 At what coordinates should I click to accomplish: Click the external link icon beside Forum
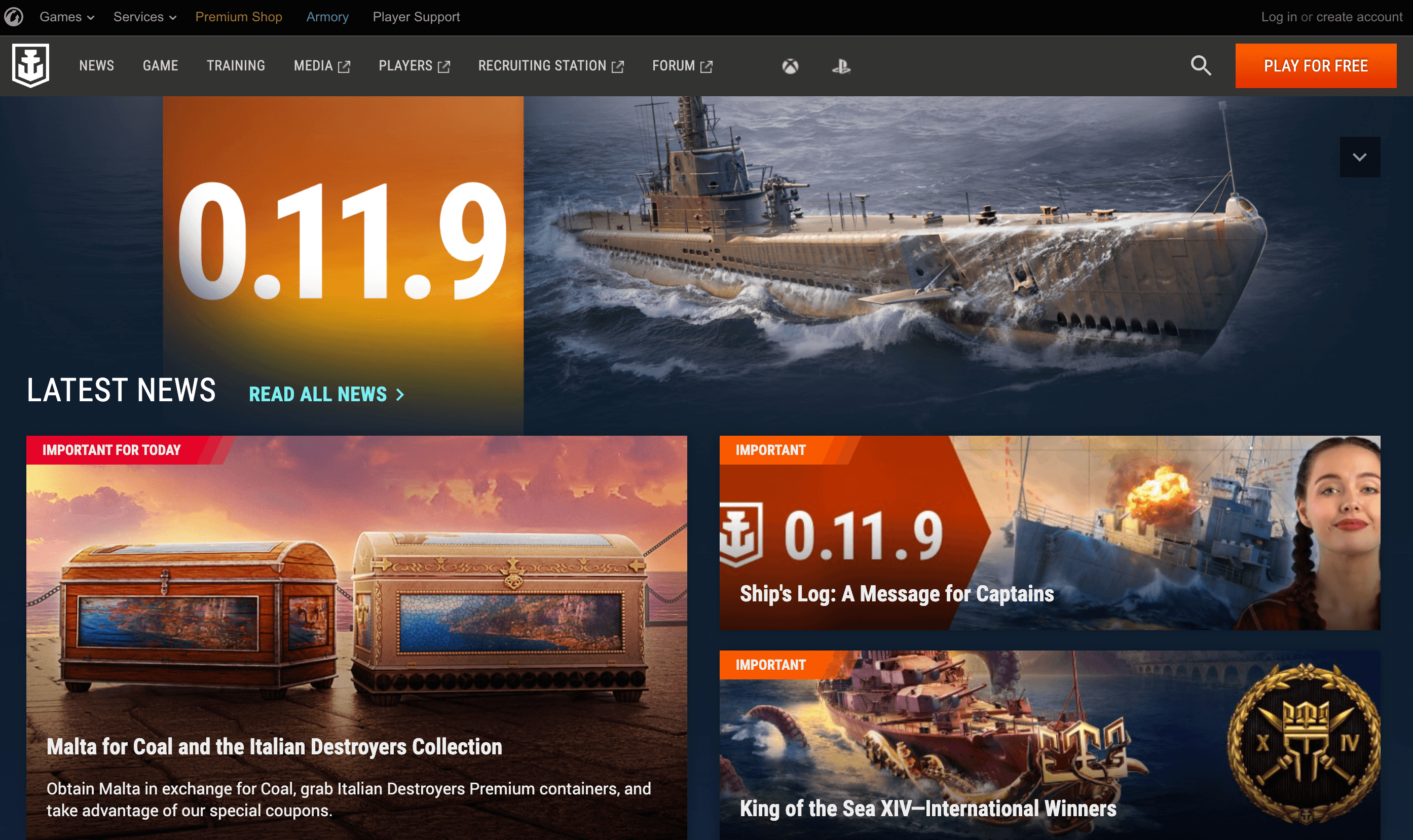click(x=706, y=67)
